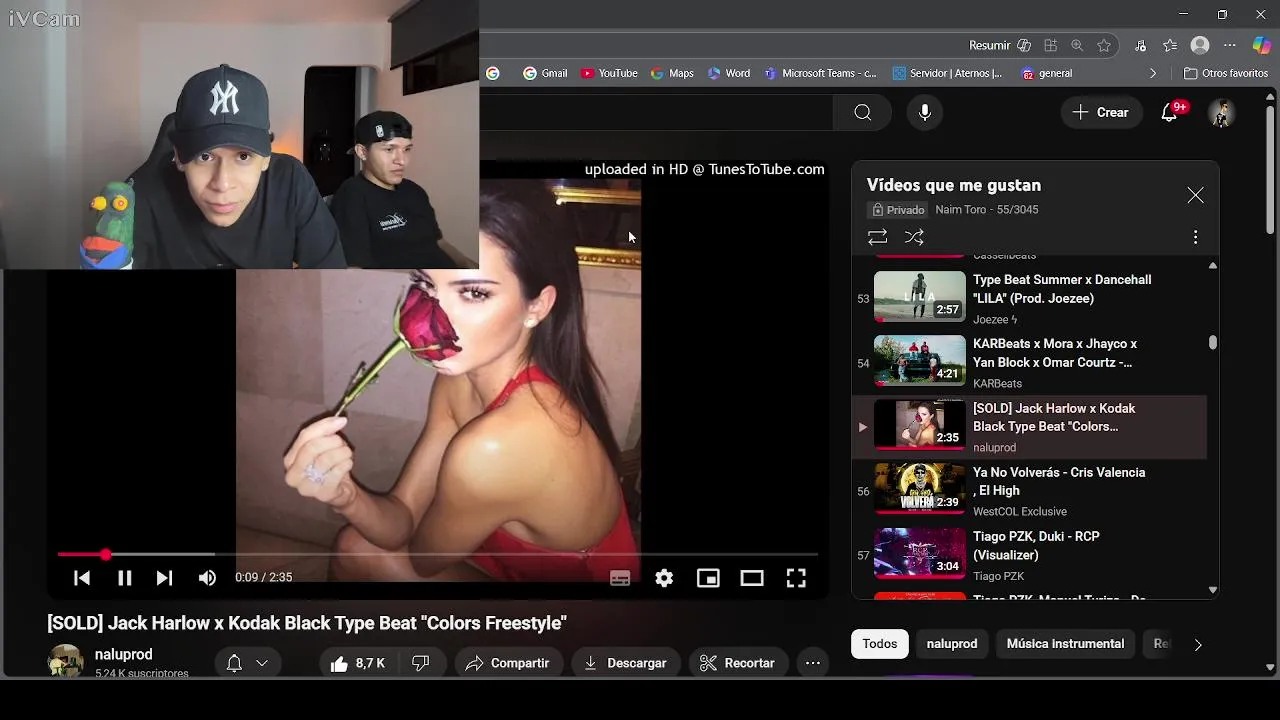The image size is (1280, 720).
Task: Open the split screen icon in the address bar
Action: coord(1051,45)
